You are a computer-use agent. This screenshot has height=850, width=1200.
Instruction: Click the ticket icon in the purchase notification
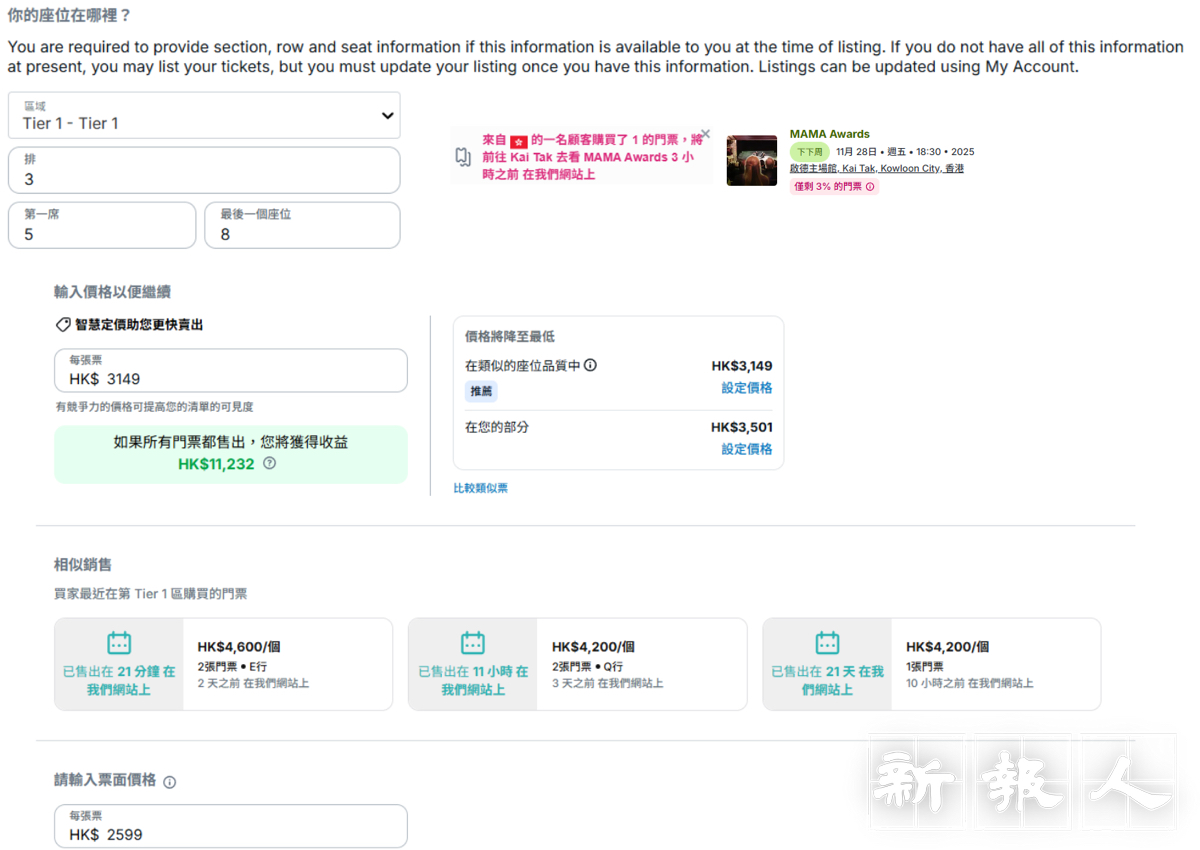[463, 157]
